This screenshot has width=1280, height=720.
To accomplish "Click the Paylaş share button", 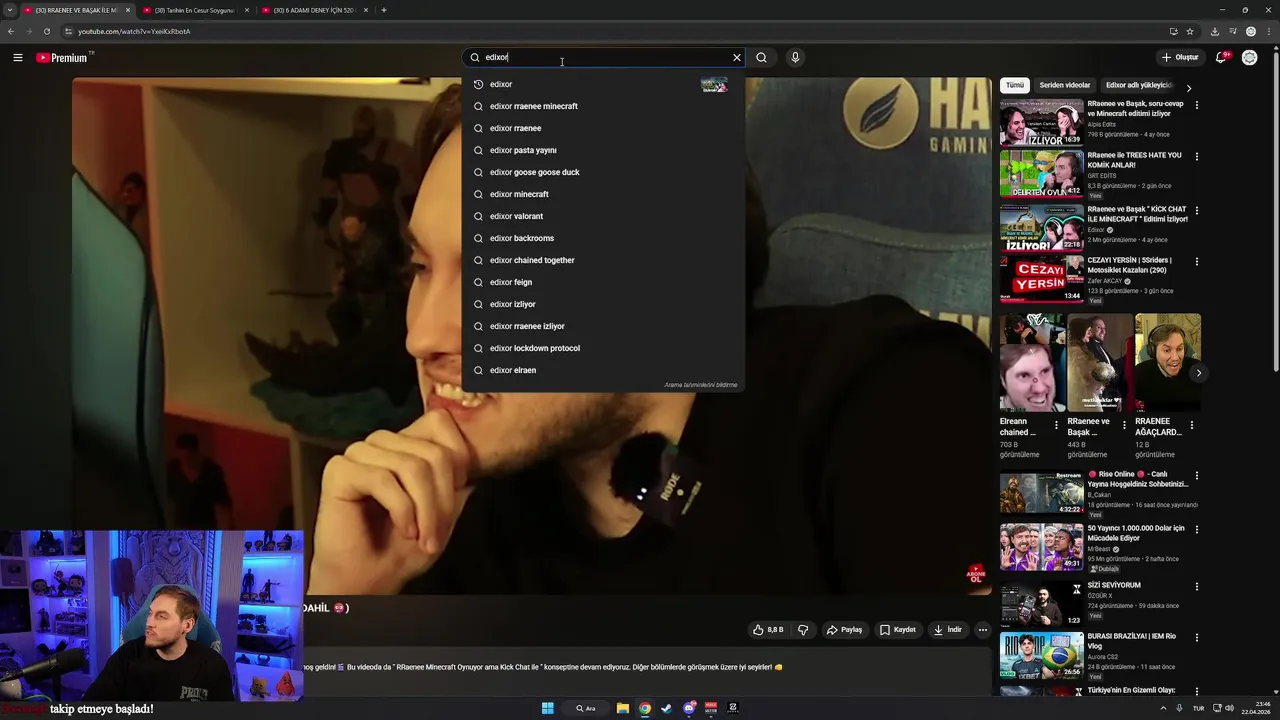I will [x=844, y=630].
